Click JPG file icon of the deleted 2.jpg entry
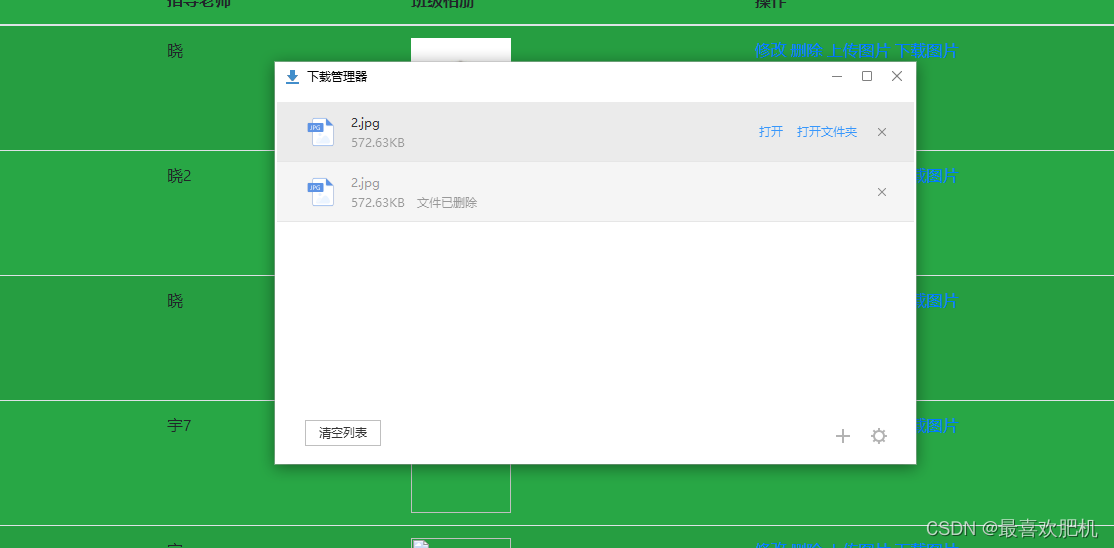This screenshot has width=1114, height=548. pos(321,192)
